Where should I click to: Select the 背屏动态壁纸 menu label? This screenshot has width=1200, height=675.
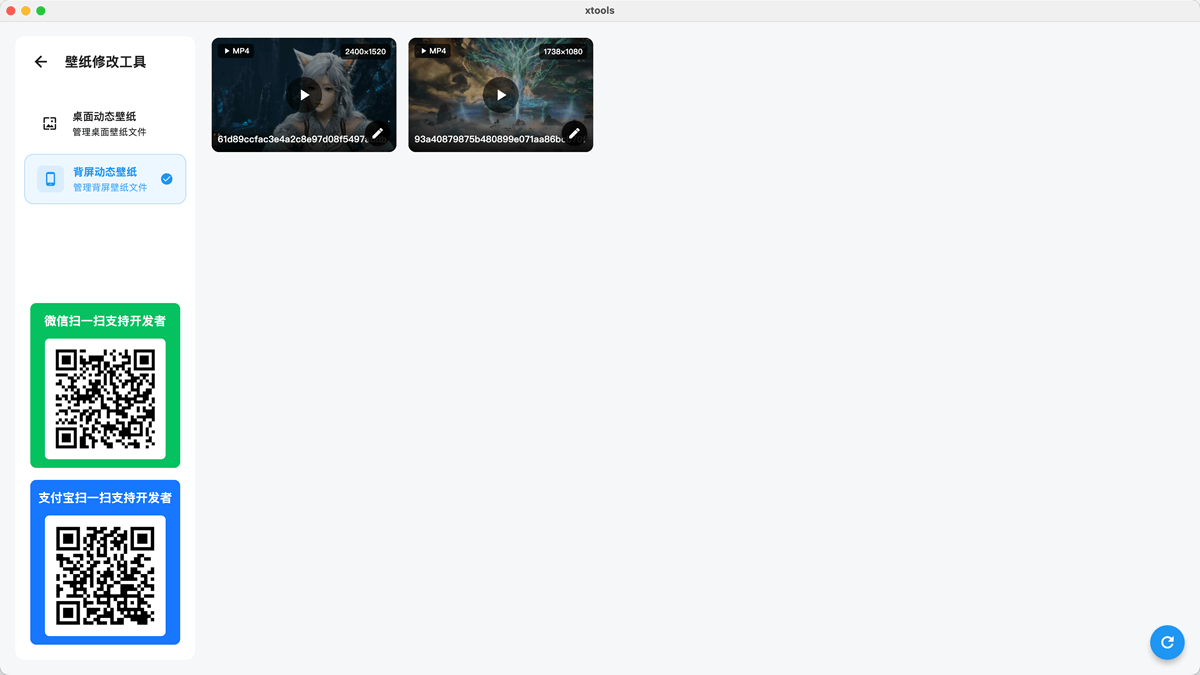click(x=105, y=172)
